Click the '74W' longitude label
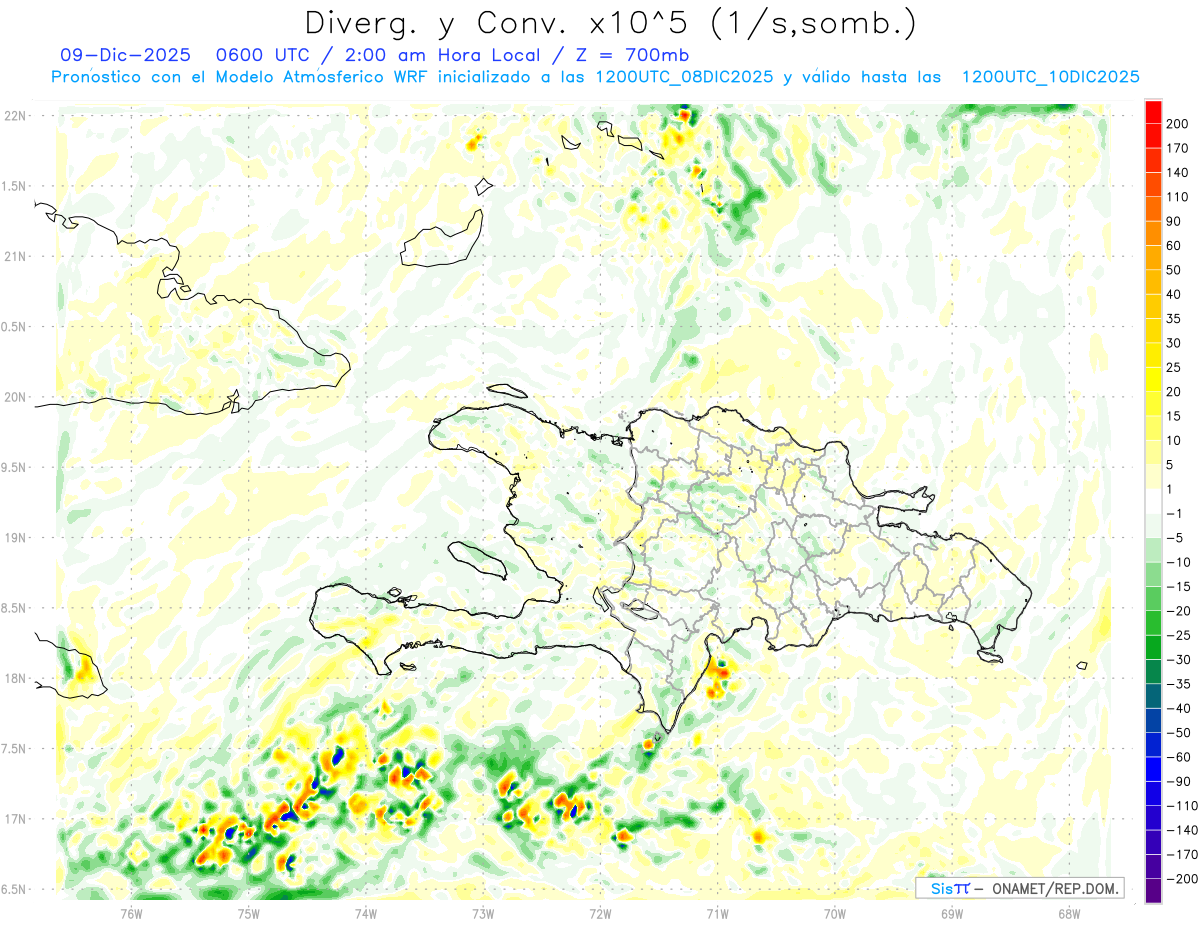This screenshot has width=1200, height=927. [365, 913]
